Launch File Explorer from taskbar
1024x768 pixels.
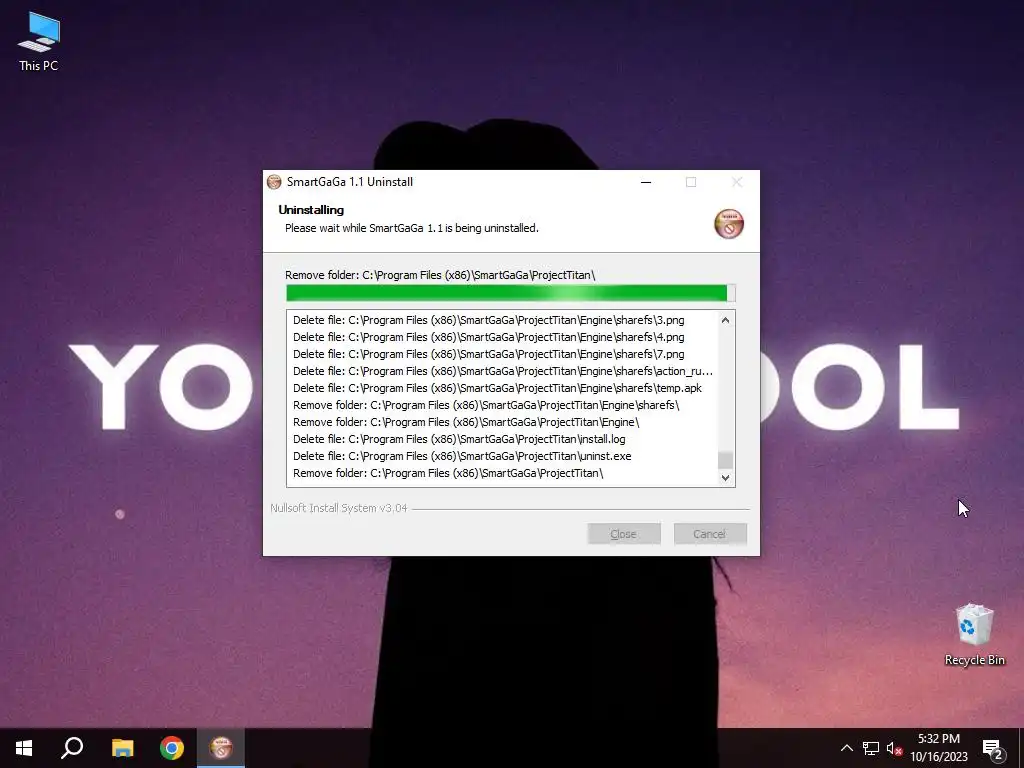point(122,748)
